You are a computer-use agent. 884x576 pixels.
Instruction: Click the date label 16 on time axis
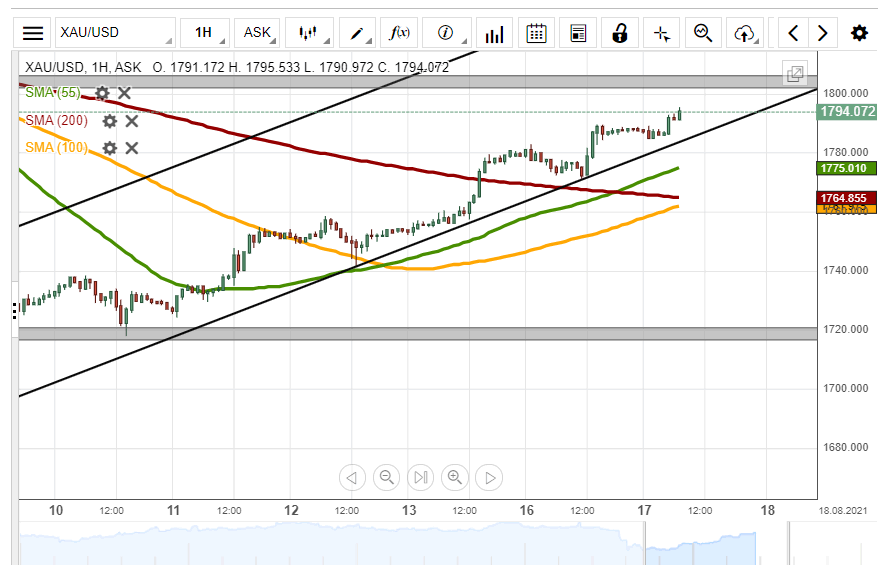click(527, 511)
